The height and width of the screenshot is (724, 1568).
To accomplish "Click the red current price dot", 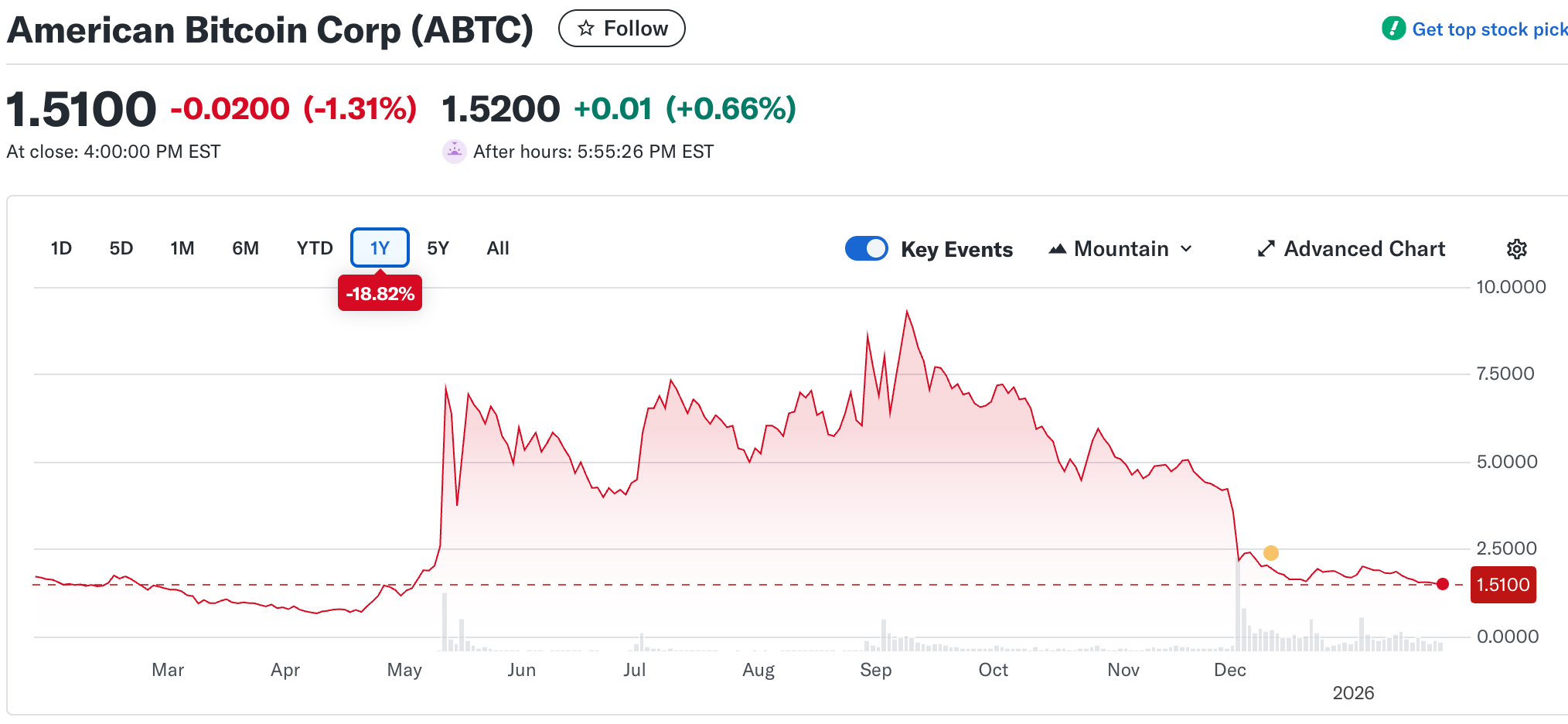I will pos(1443,584).
